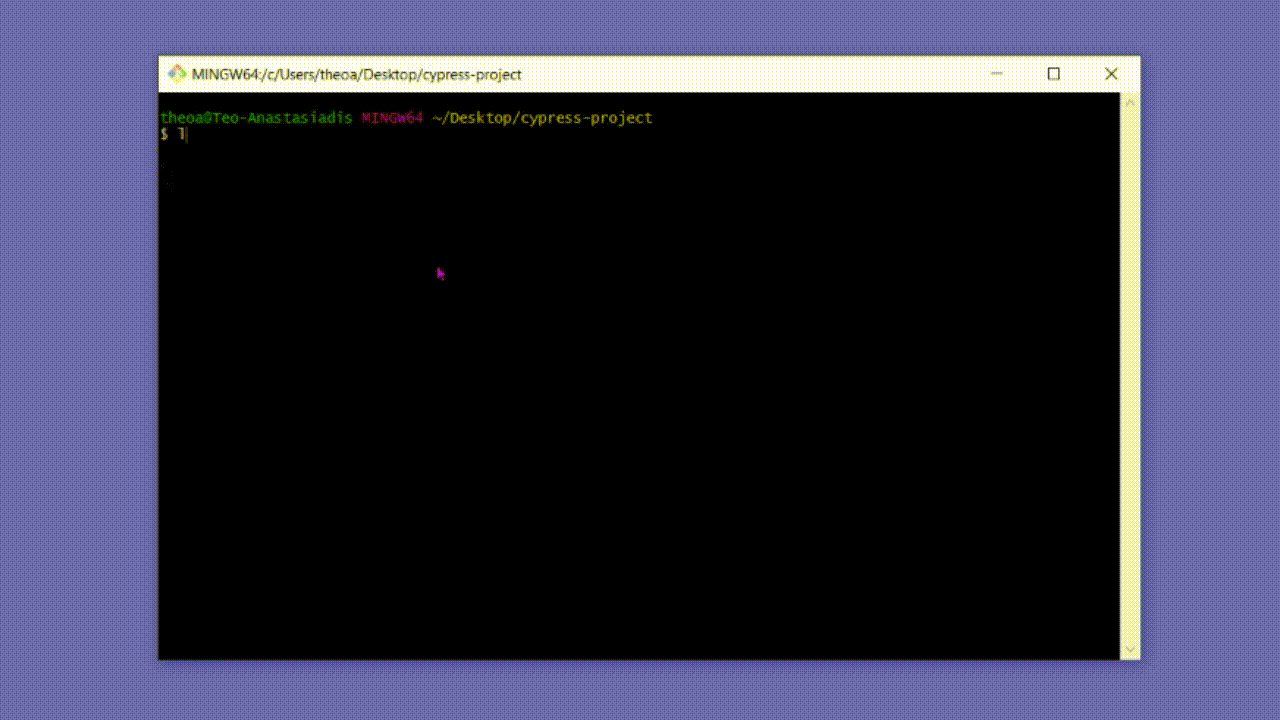The image size is (1280, 720).
Task: Close the terminal window
Action: [x=1111, y=73]
